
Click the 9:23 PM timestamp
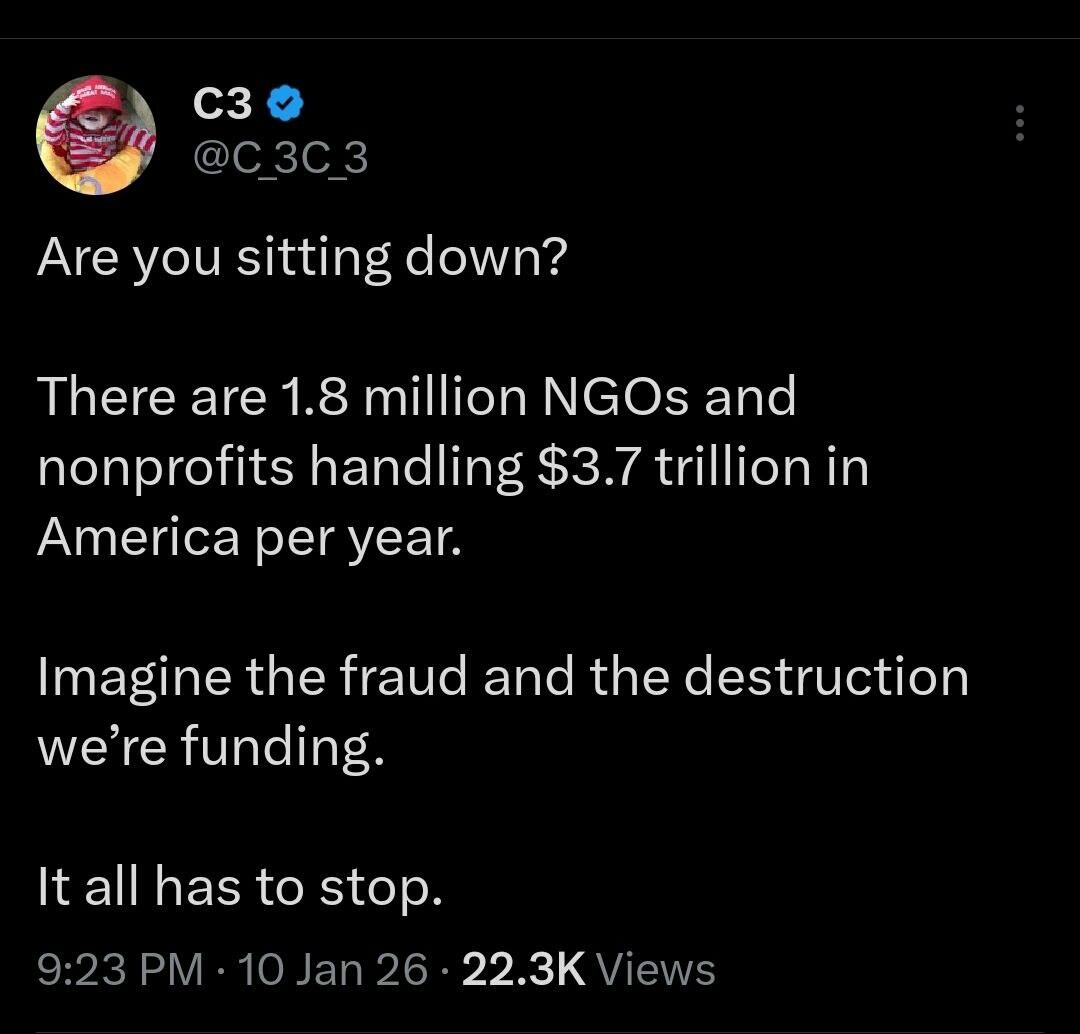[119, 969]
